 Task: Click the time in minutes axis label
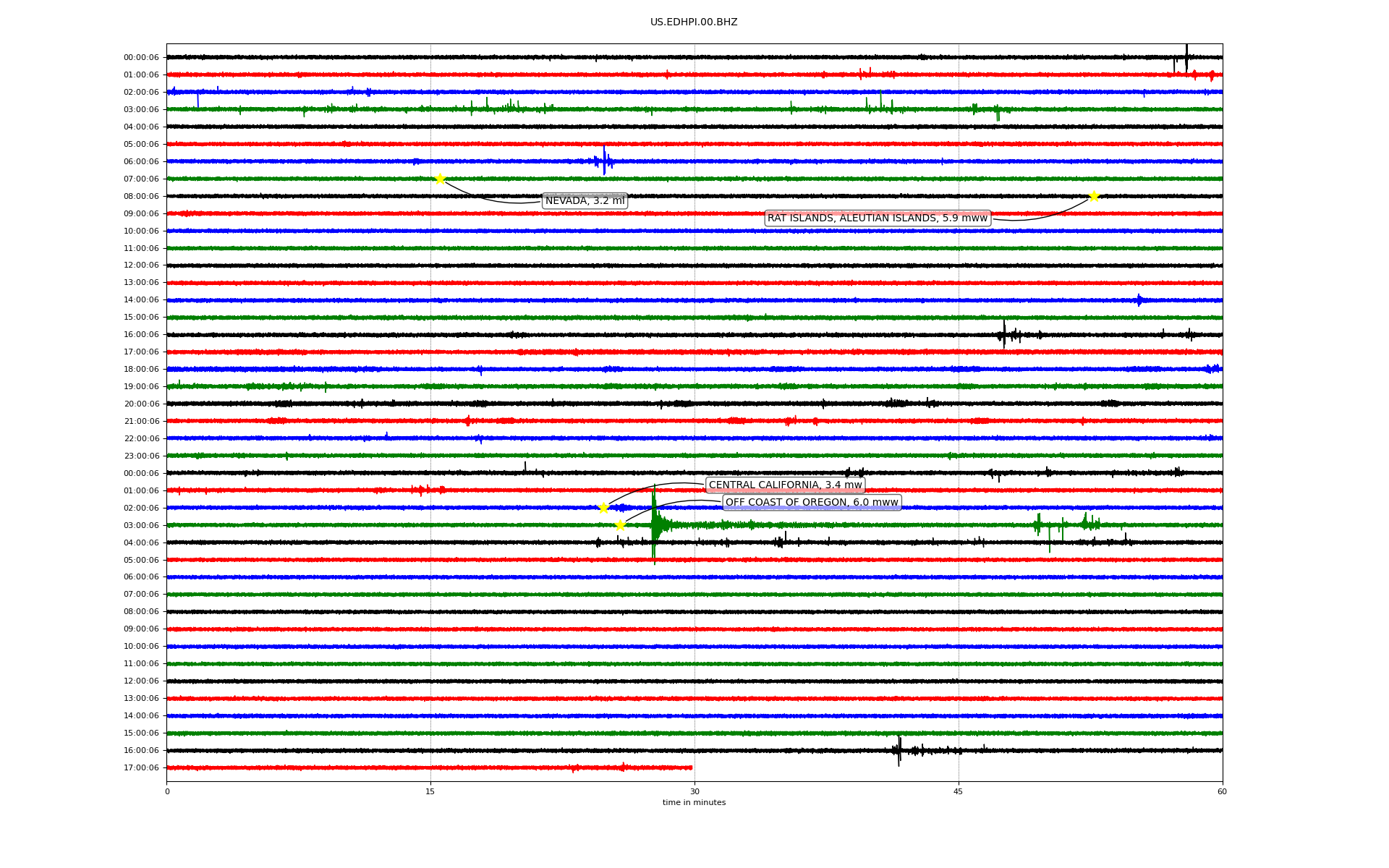pos(693,803)
